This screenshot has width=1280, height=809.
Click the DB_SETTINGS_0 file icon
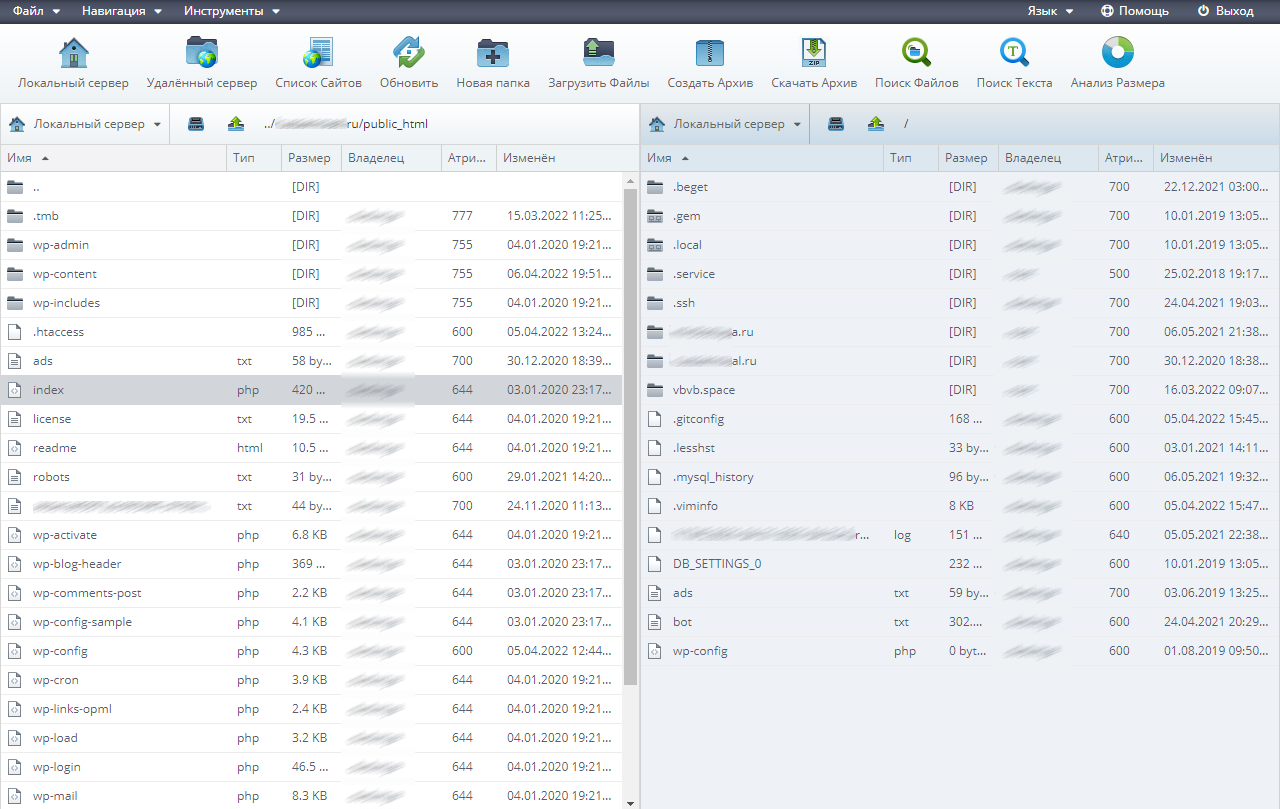pyautogui.click(x=655, y=564)
